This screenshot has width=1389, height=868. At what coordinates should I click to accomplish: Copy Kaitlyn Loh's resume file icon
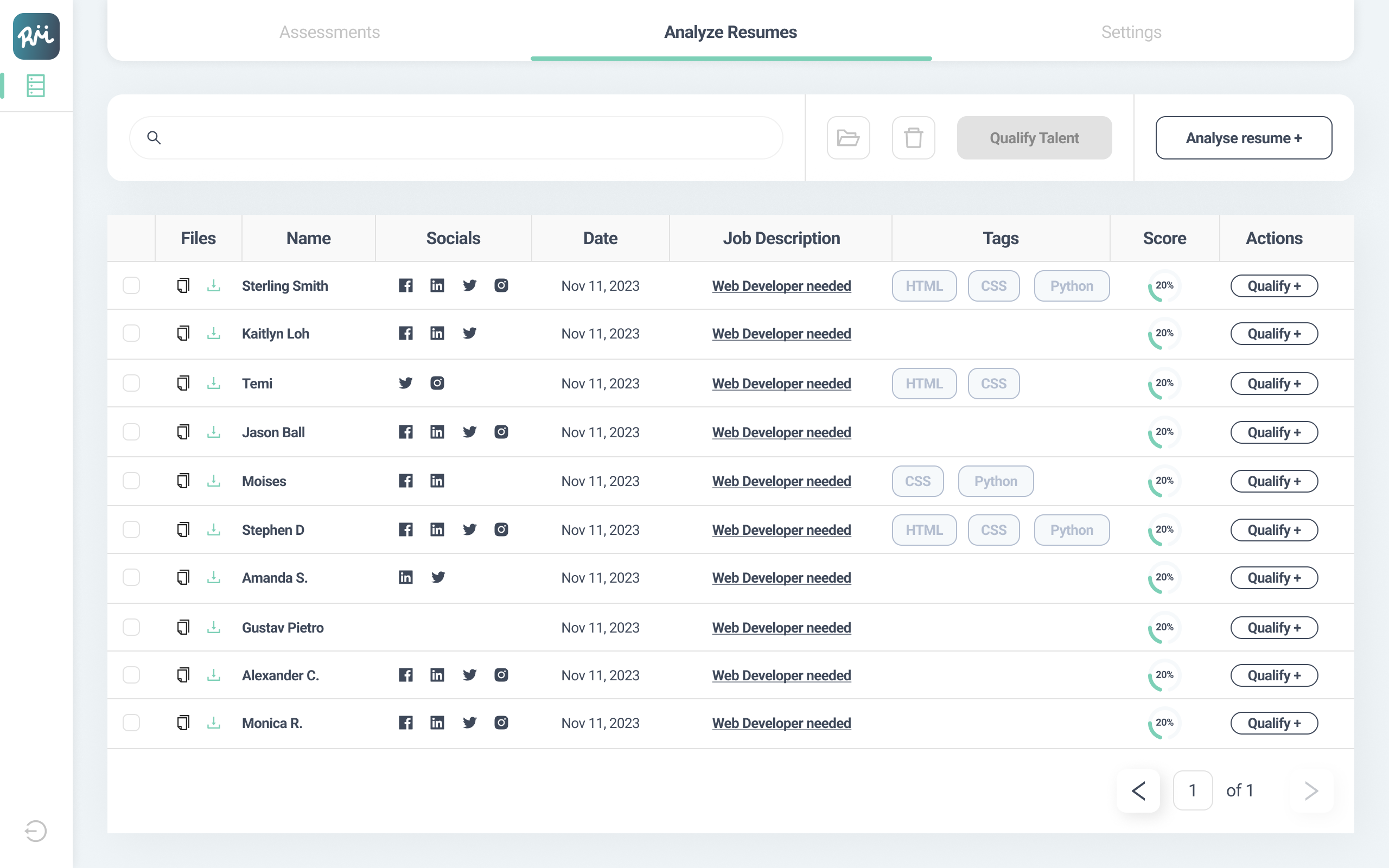[183, 333]
